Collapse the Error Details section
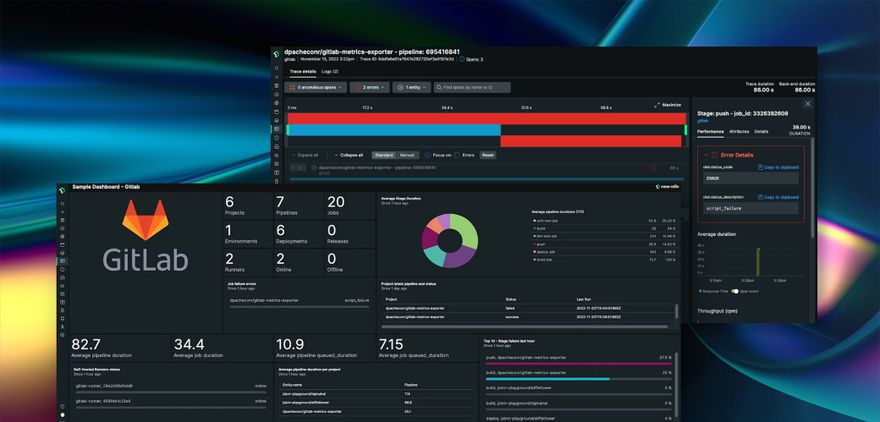880x422 pixels. [705, 154]
